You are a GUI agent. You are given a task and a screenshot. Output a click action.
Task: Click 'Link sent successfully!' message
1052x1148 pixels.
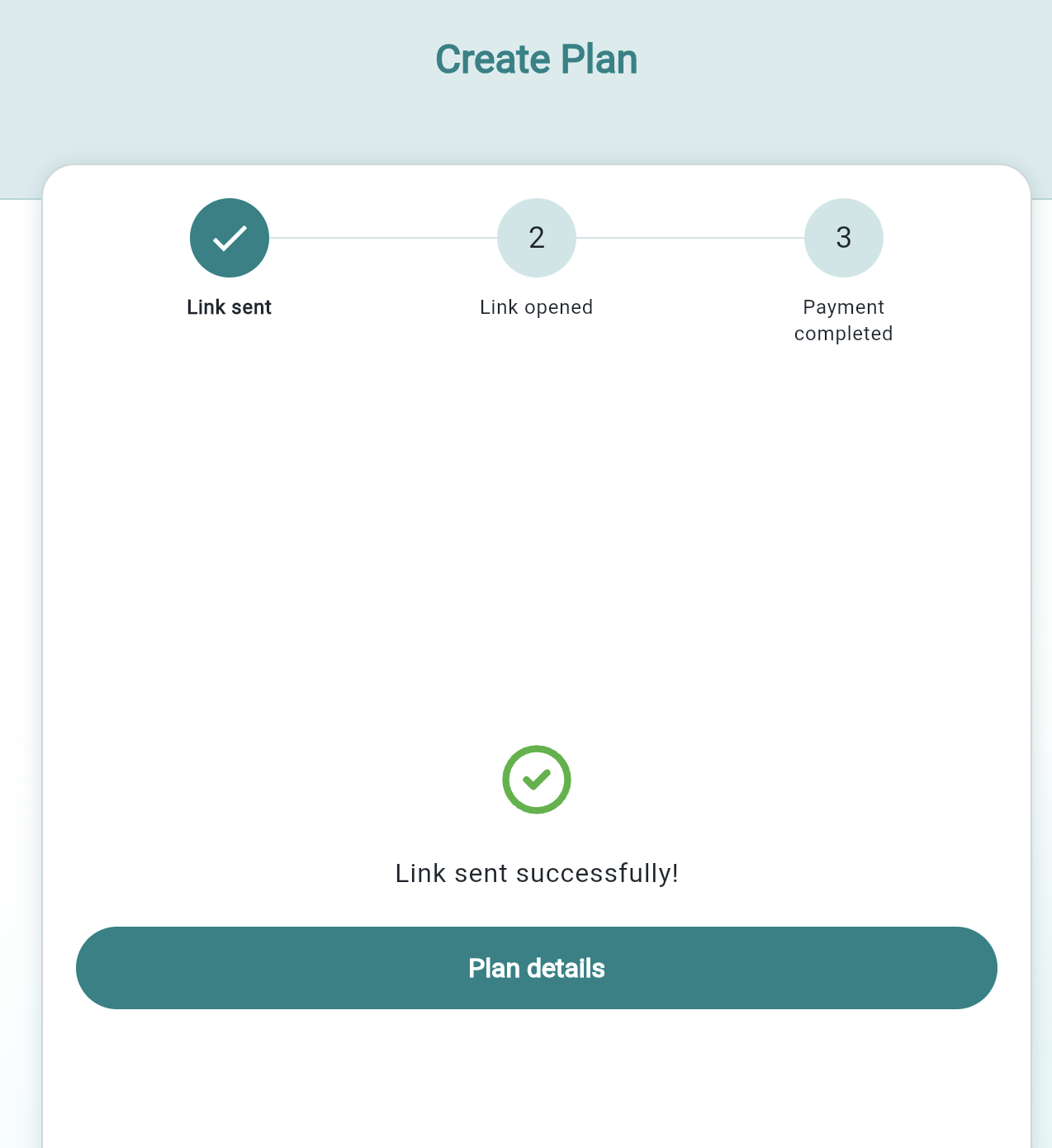click(537, 873)
